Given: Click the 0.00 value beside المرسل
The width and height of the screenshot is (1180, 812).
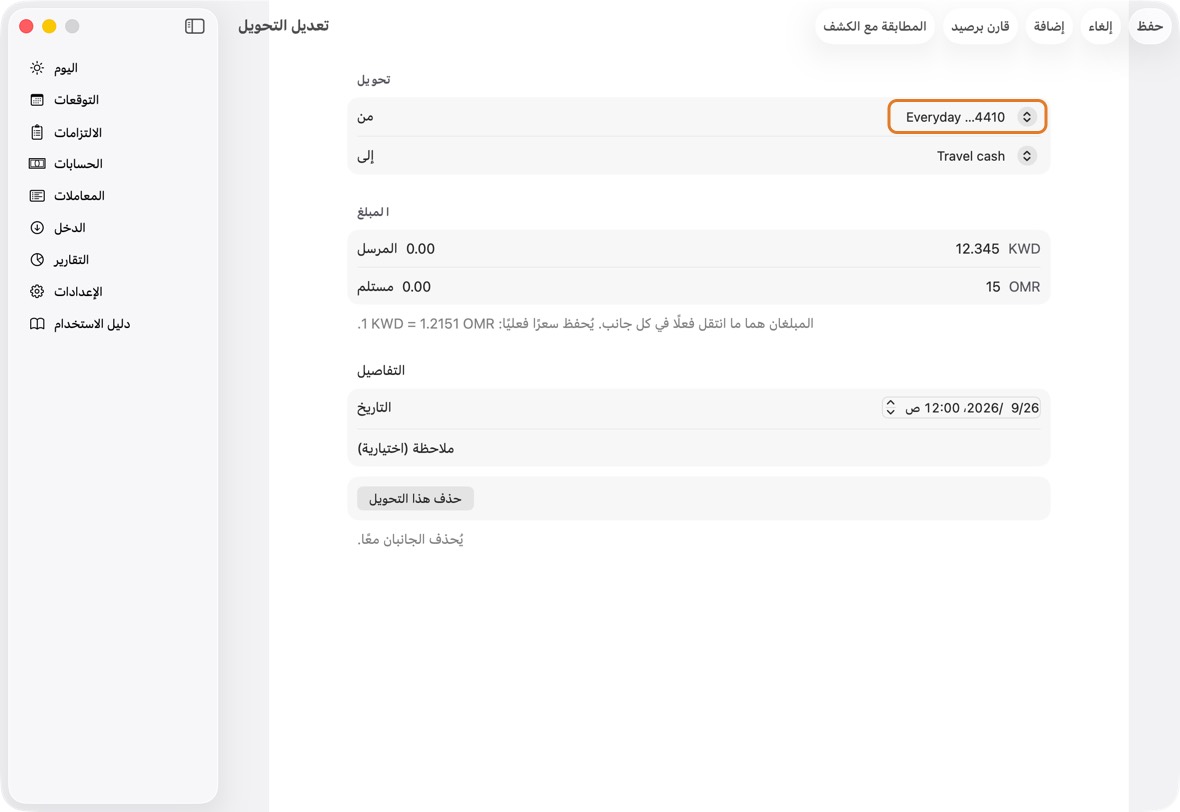Looking at the screenshot, I should click(x=420, y=249).
